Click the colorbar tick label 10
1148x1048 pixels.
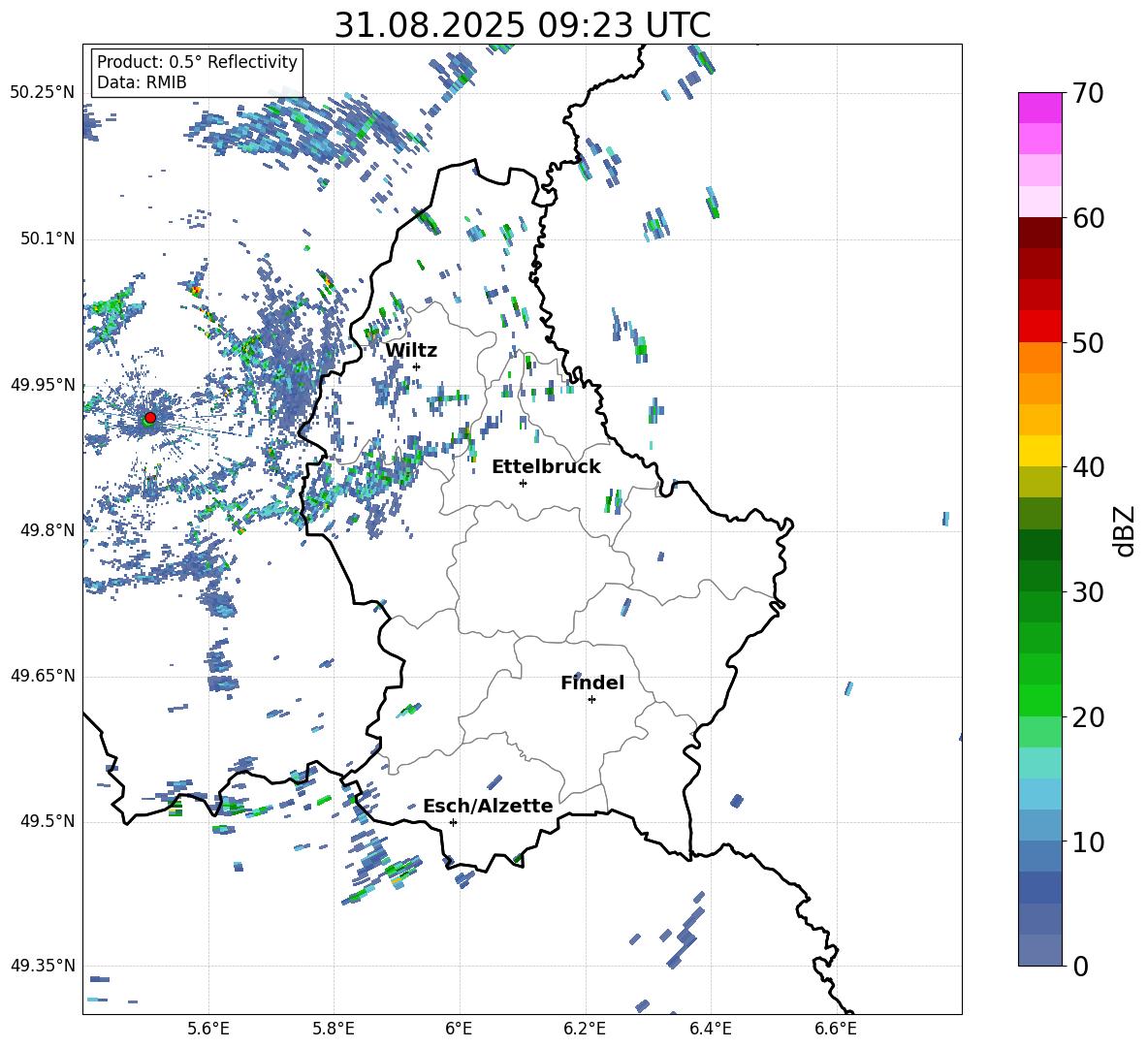tap(1088, 842)
